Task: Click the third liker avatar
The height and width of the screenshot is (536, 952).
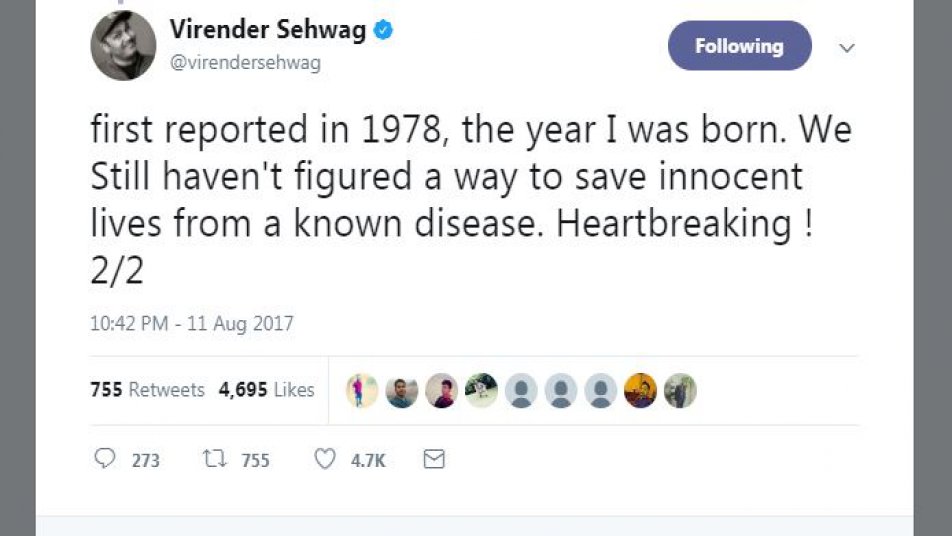Action: coord(441,390)
